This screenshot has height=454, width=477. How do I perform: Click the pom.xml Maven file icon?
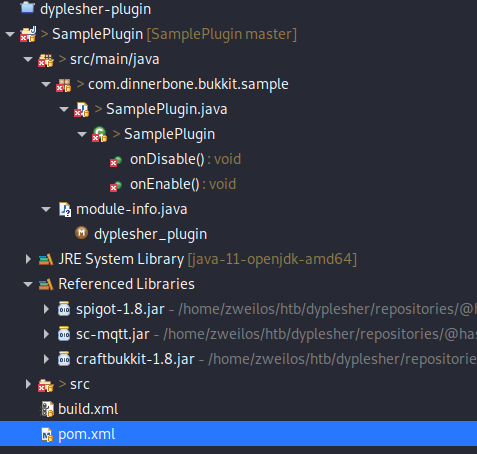47,434
